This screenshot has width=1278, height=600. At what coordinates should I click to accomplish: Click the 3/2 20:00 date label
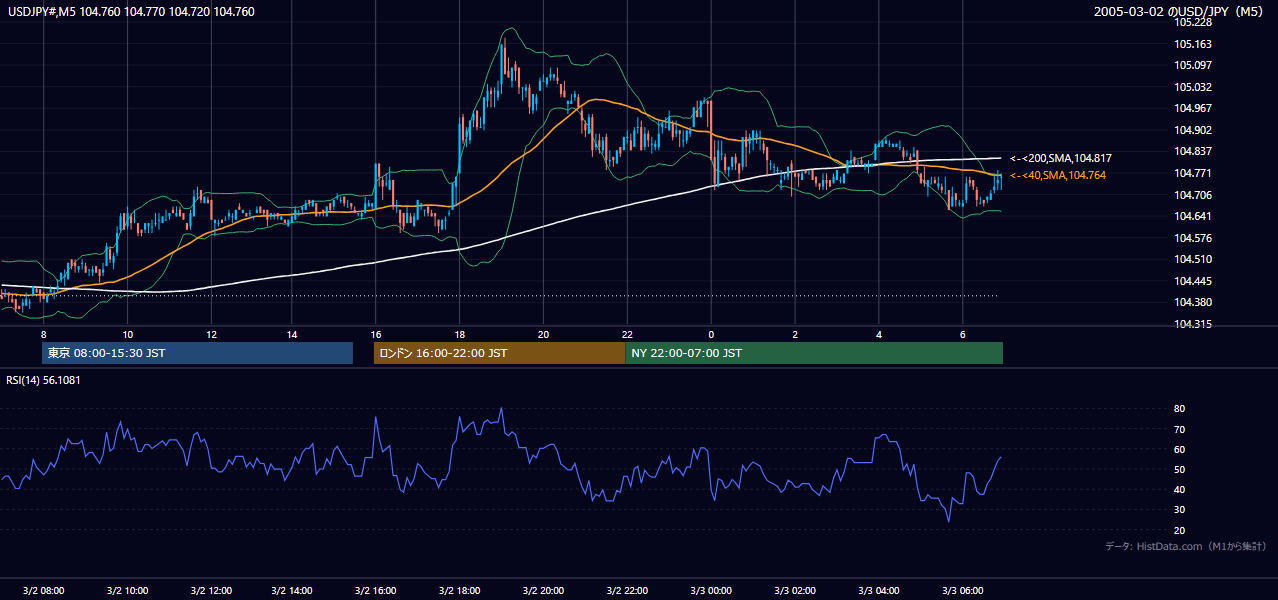[544, 591]
